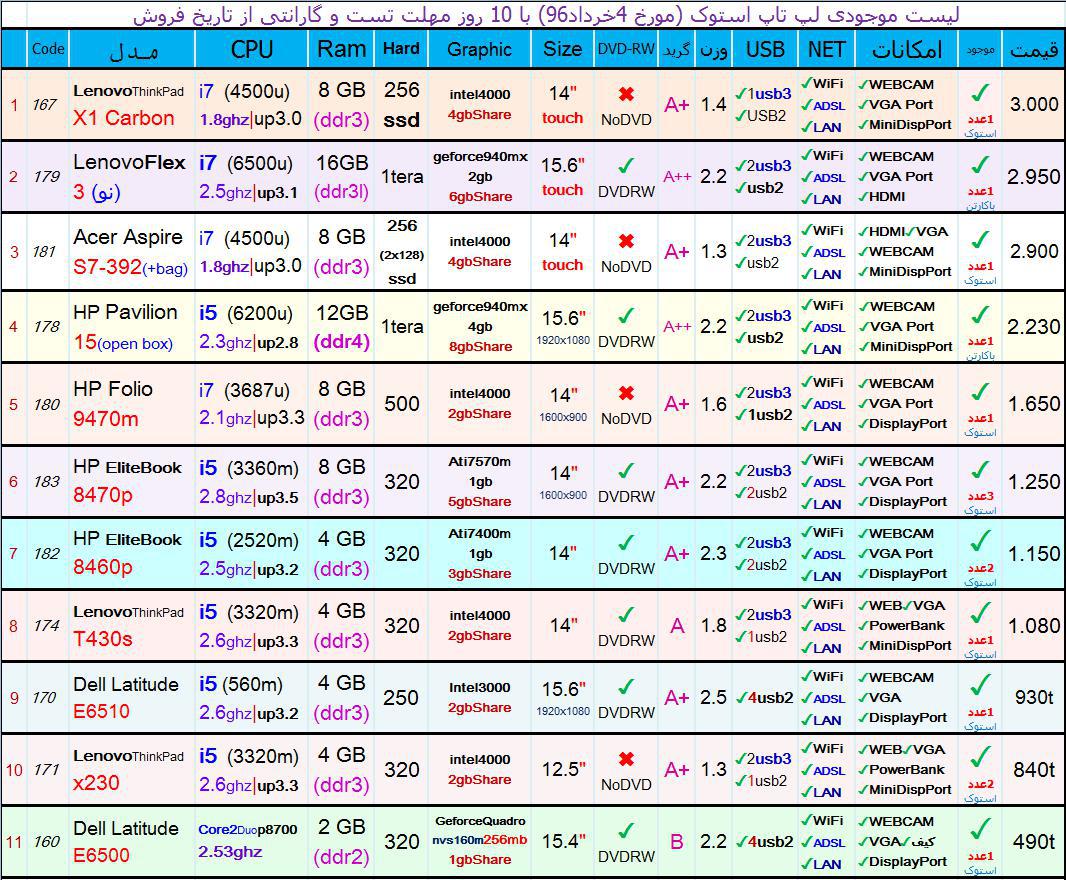This screenshot has width=1066, height=880.
Task: Click the green DVDRW checkmark for EliteBook 8470p
Action: coord(626,471)
